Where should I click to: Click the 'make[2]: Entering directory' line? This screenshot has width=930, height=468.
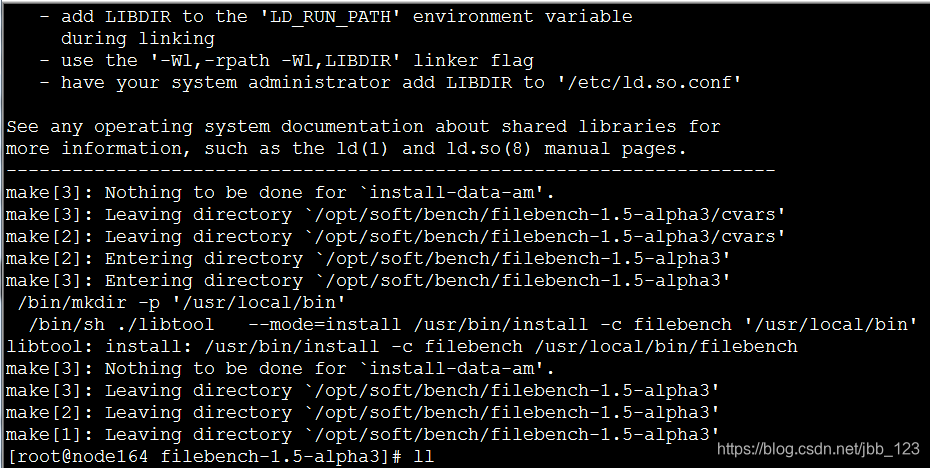click(368, 259)
